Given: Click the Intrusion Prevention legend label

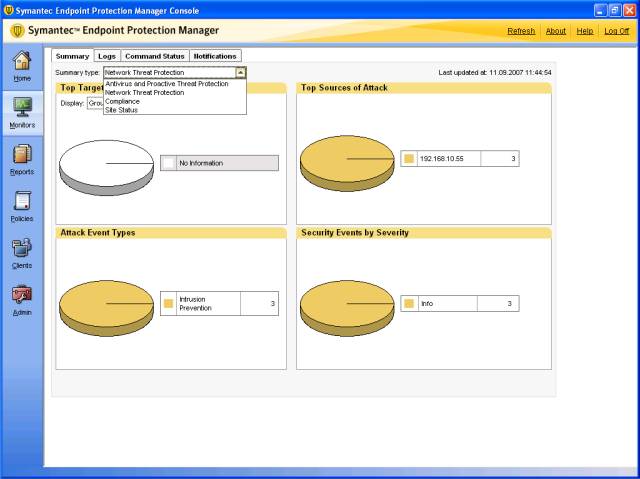Looking at the screenshot, I should 196,304.
